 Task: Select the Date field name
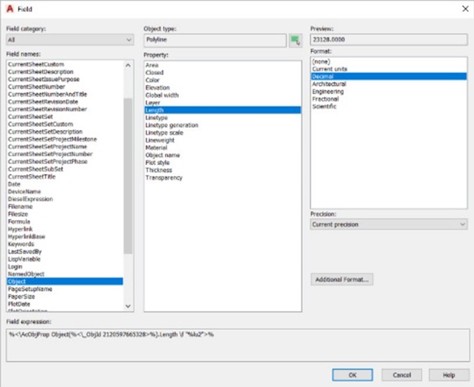[65, 184]
